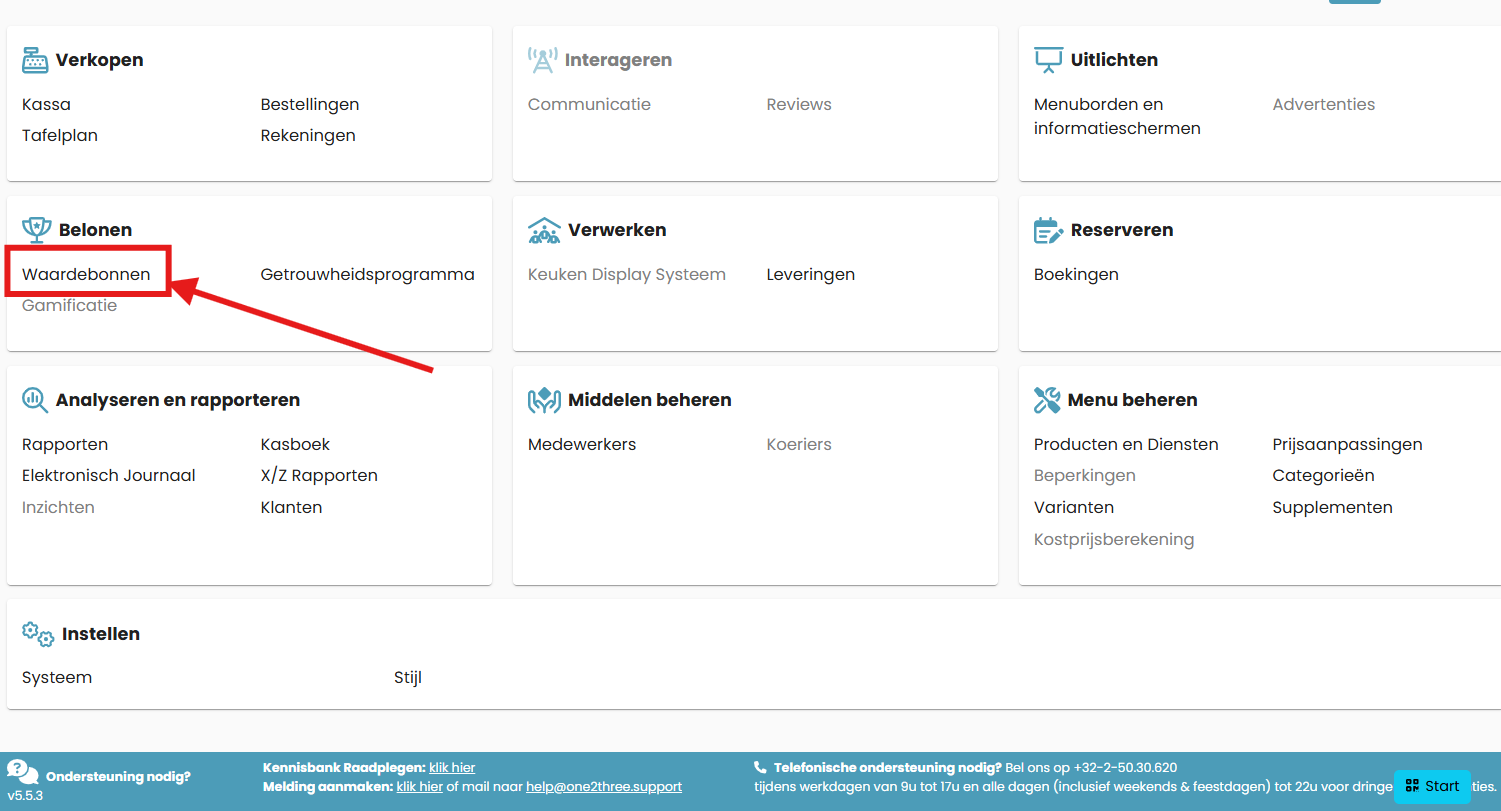Select Medewerkers under Middelen beheren
Screen dimensions: 1501x811
[x=582, y=444]
